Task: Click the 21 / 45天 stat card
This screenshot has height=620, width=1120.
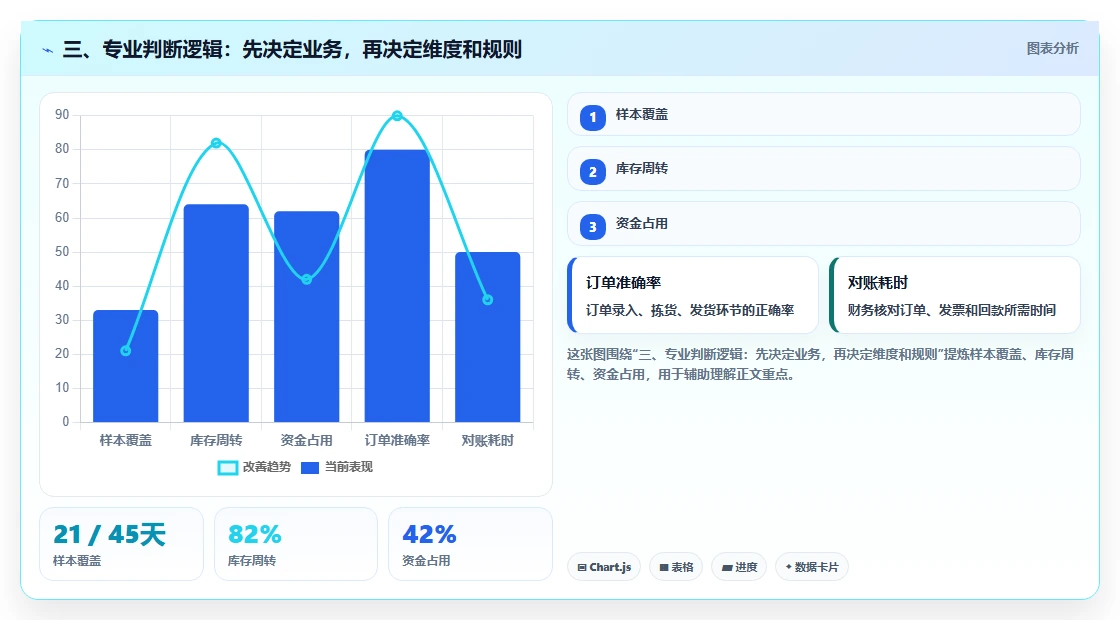Action: pyautogui.click(x=121, y=544)
